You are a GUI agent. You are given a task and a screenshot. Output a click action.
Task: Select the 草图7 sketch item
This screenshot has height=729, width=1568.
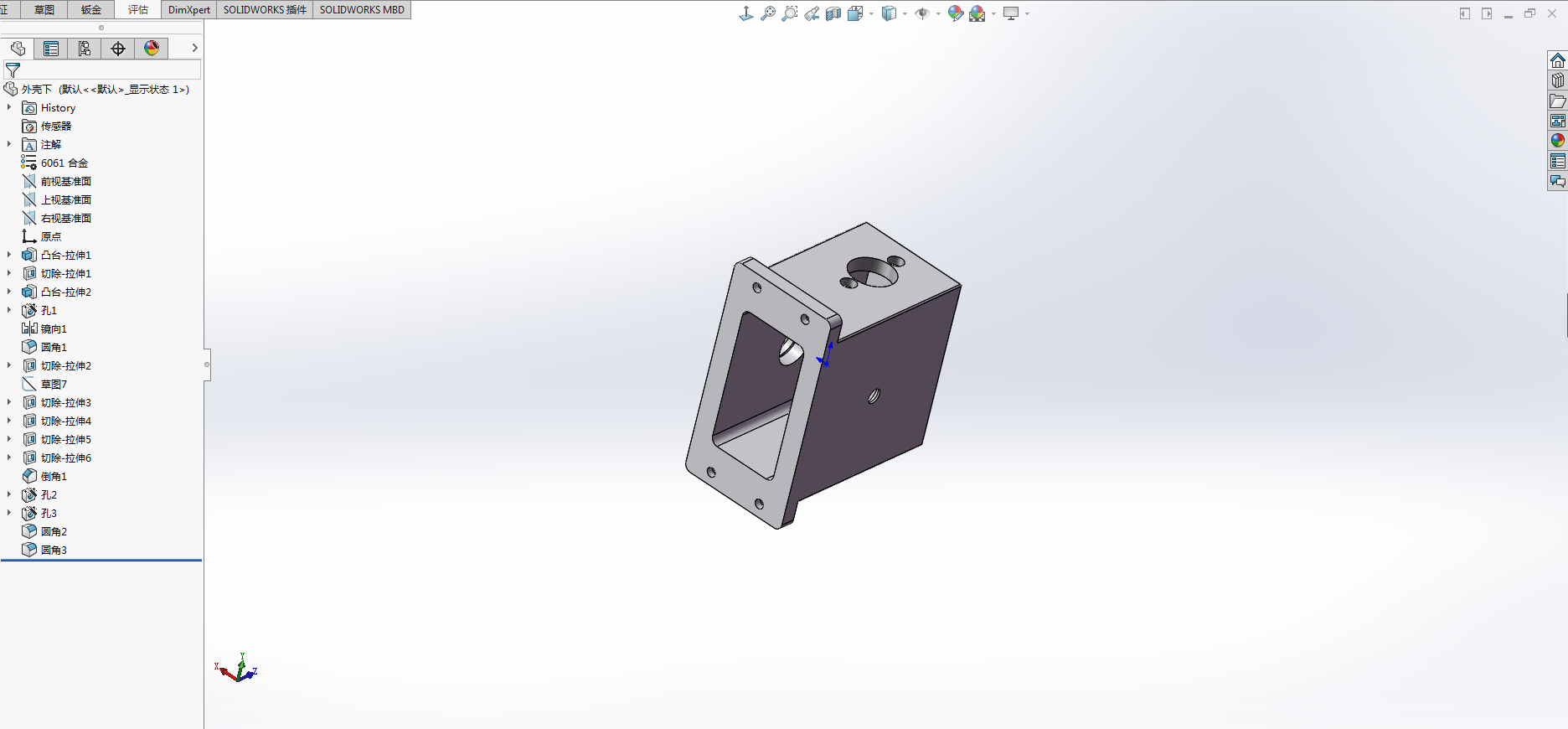click(44, 385)
